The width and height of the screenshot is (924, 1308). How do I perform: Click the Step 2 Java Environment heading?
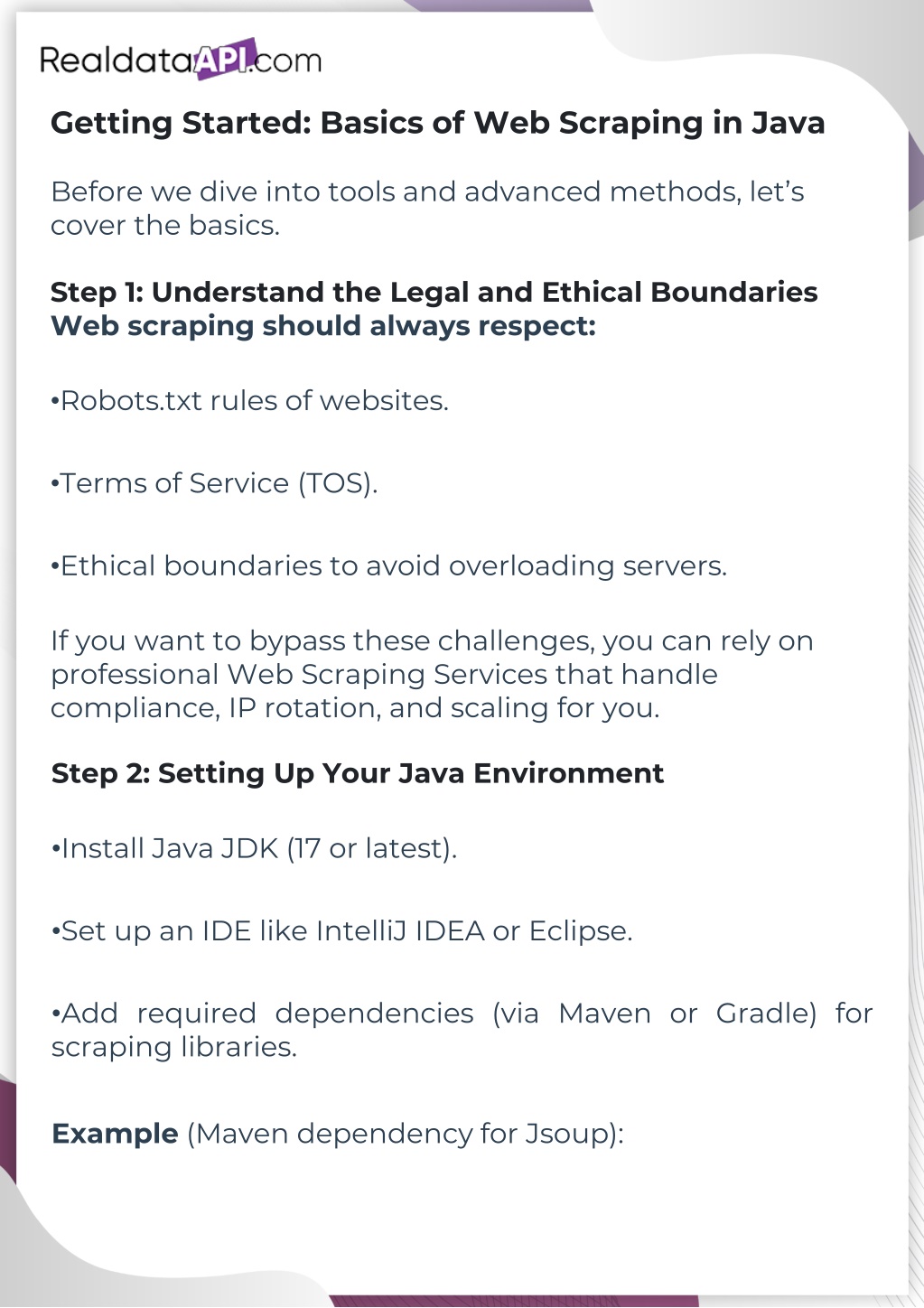(357, 773)
